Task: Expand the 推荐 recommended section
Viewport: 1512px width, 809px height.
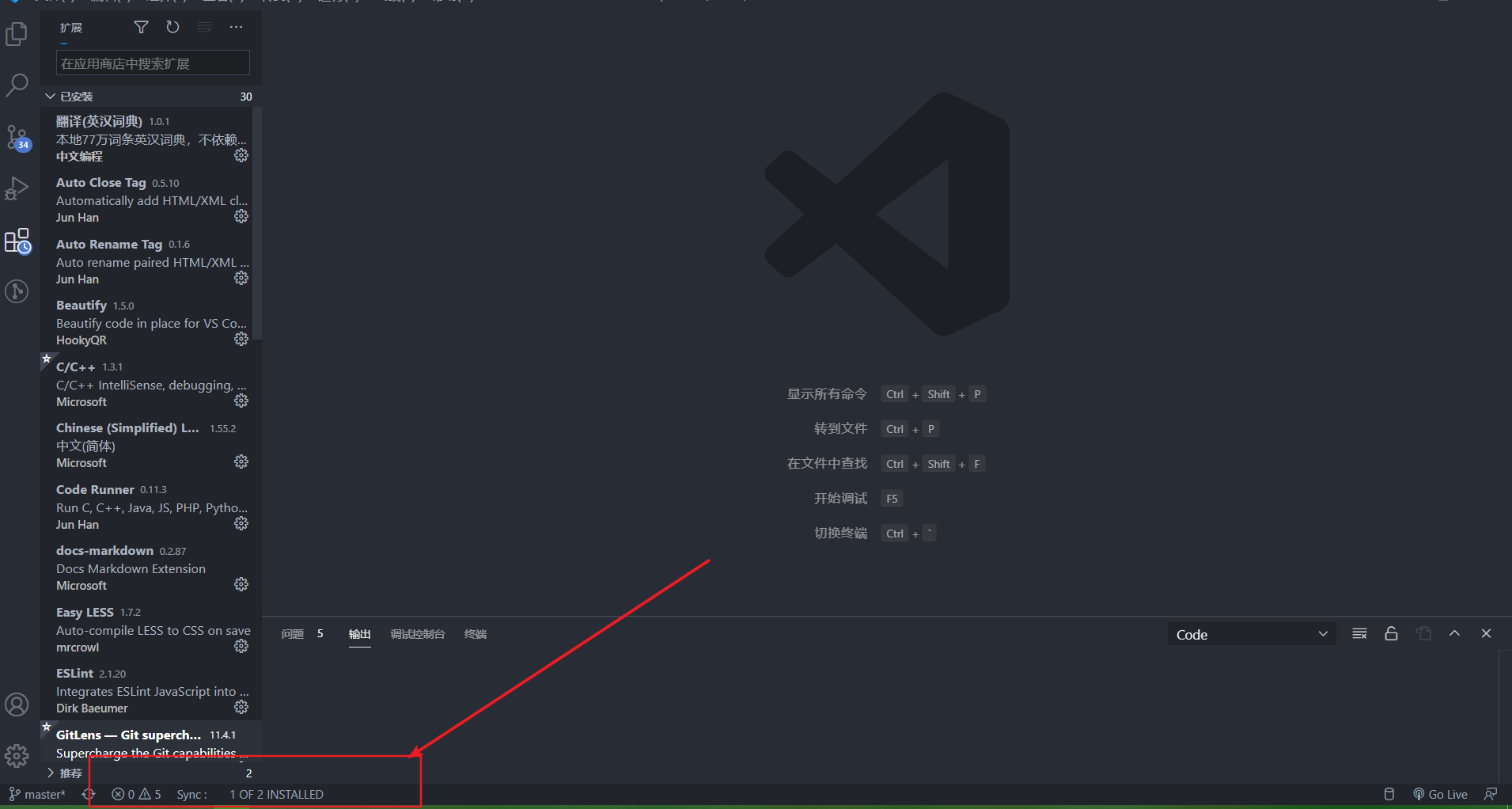Action: [150, 773]
